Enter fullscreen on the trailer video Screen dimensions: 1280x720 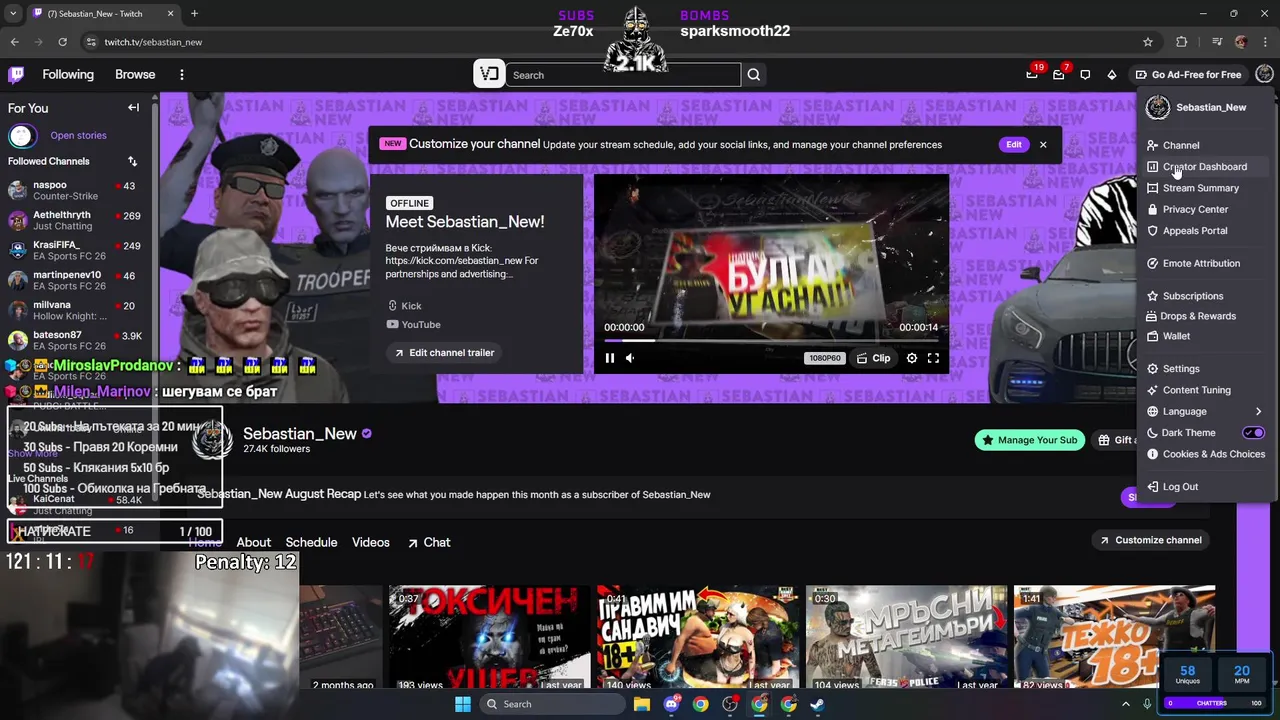(933, 358)
